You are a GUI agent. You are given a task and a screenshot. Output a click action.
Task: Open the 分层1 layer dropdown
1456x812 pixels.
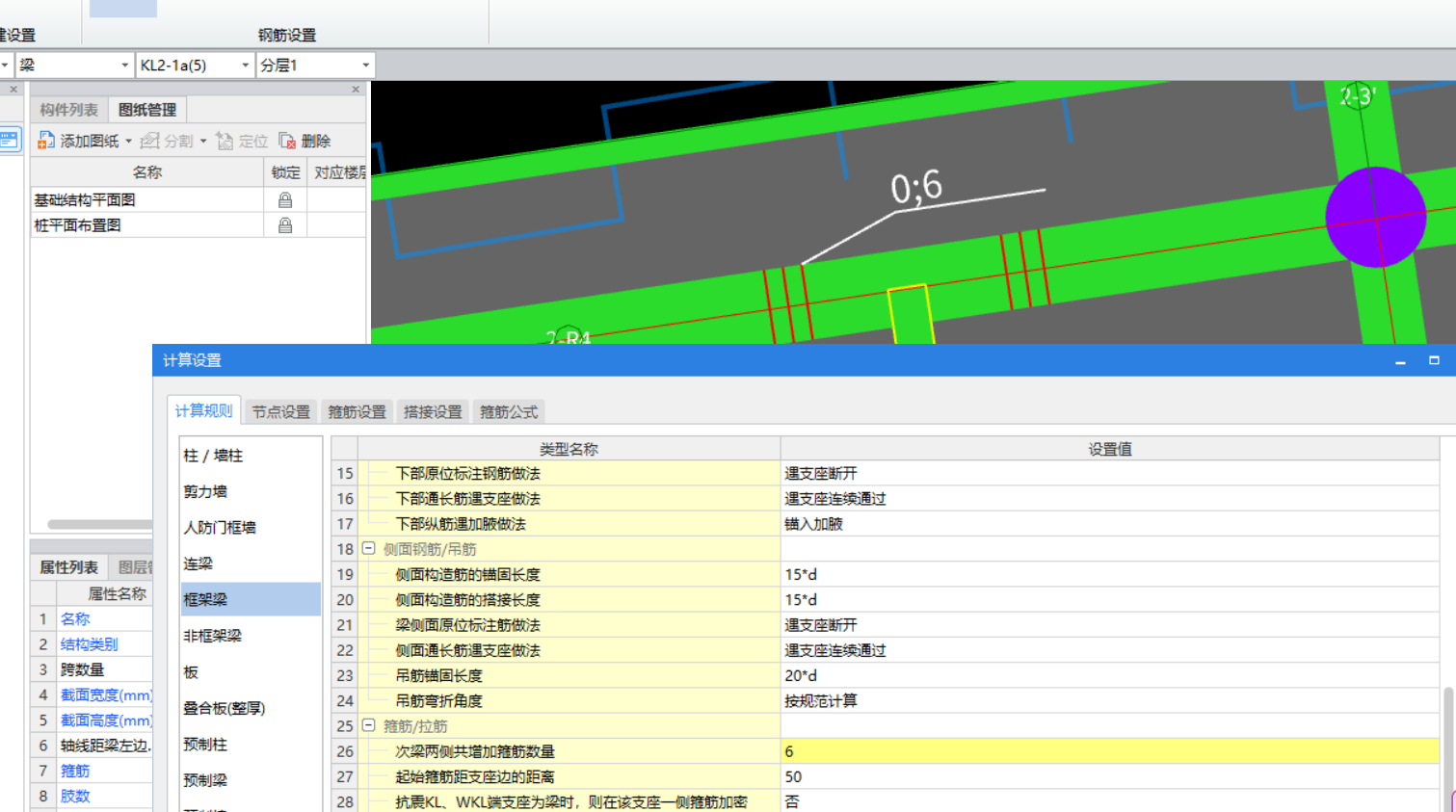coord(365,65)
